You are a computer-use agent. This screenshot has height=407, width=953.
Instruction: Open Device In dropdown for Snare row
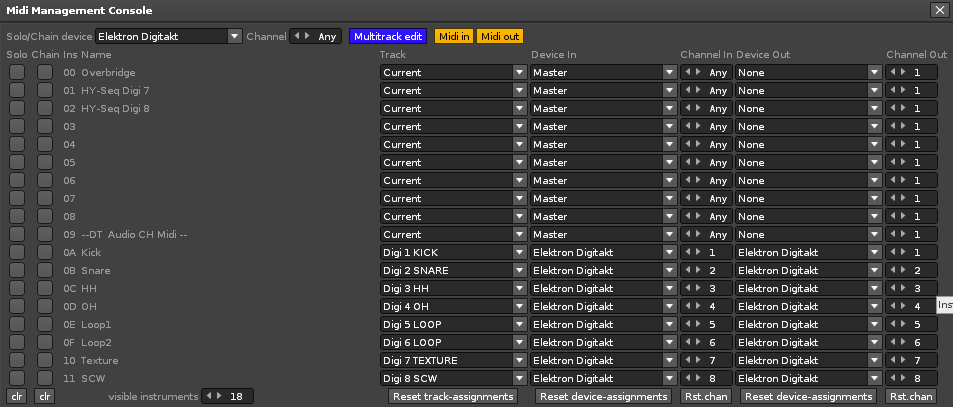click(603, 270)
